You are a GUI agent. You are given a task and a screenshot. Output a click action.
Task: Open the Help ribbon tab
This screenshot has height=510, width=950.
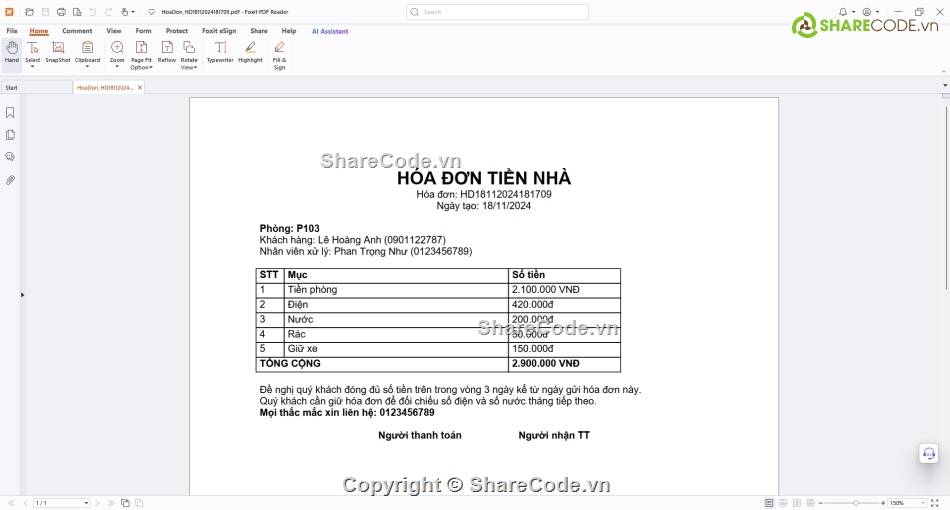point(289,31)
